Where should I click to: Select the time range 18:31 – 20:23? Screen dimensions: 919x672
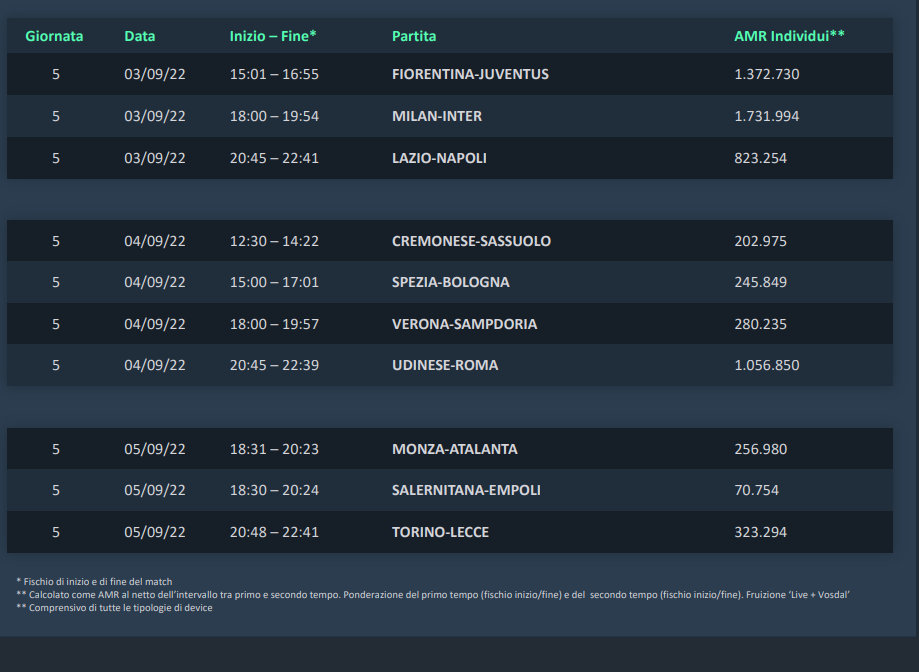(274, 449)
